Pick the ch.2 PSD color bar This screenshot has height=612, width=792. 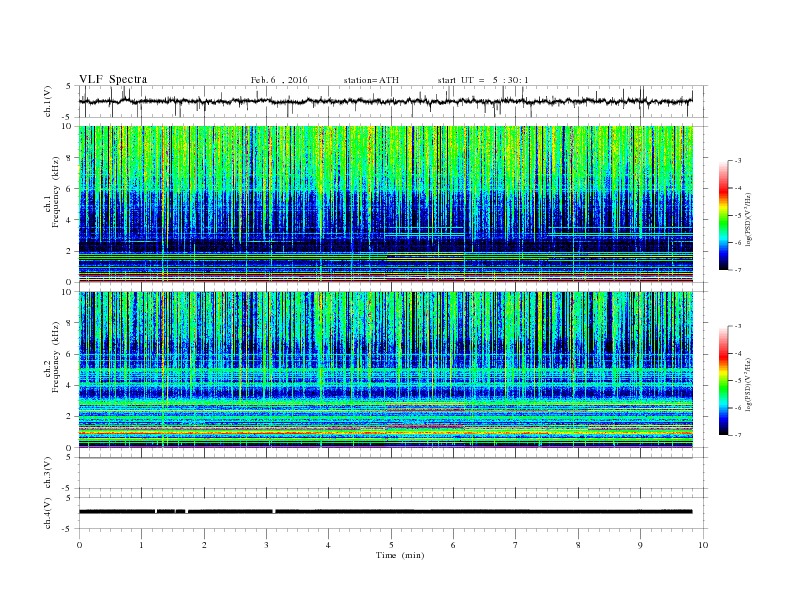[x=723, y=380]
